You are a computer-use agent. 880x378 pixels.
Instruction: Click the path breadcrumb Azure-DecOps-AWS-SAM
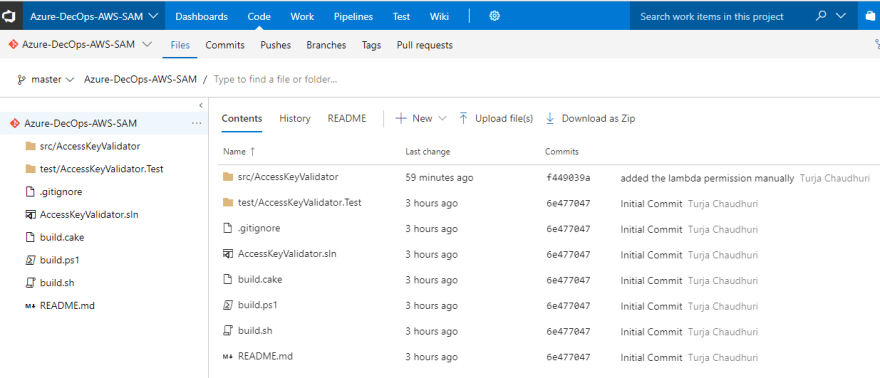(x=140, y=80)
